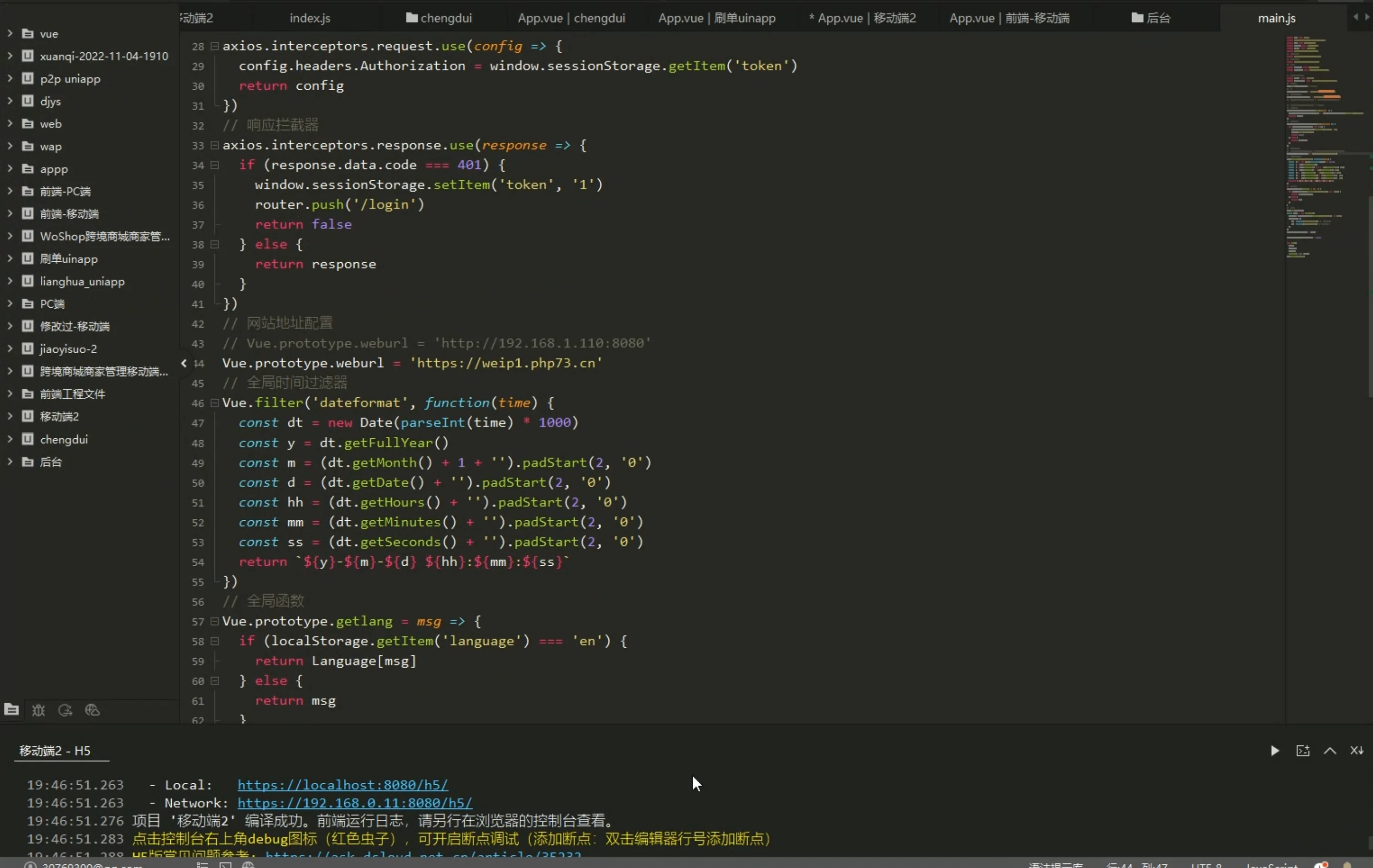The width and height of the screenshot is (1373, 868).
Task: Click the collapse console up-arrow icon
Action: (x=1330, y=751)
